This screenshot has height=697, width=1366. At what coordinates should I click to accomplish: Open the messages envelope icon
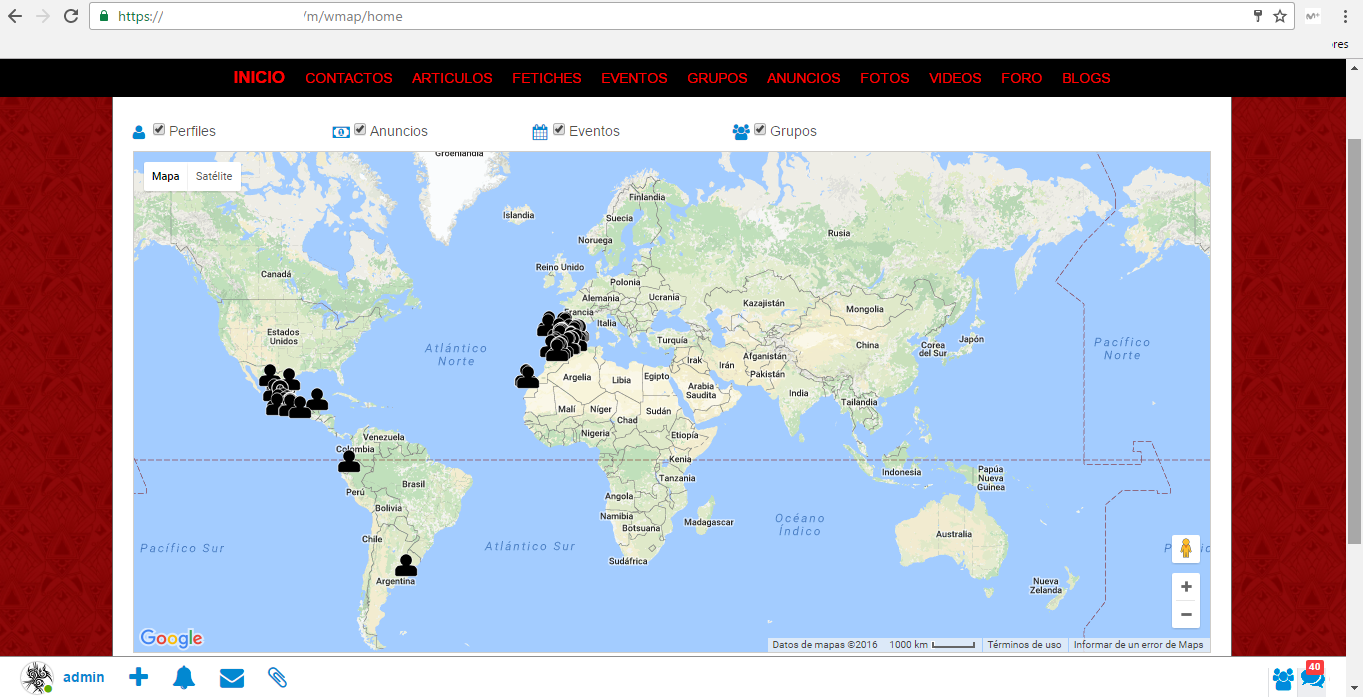pyautogui.click(x=232, y=678)
